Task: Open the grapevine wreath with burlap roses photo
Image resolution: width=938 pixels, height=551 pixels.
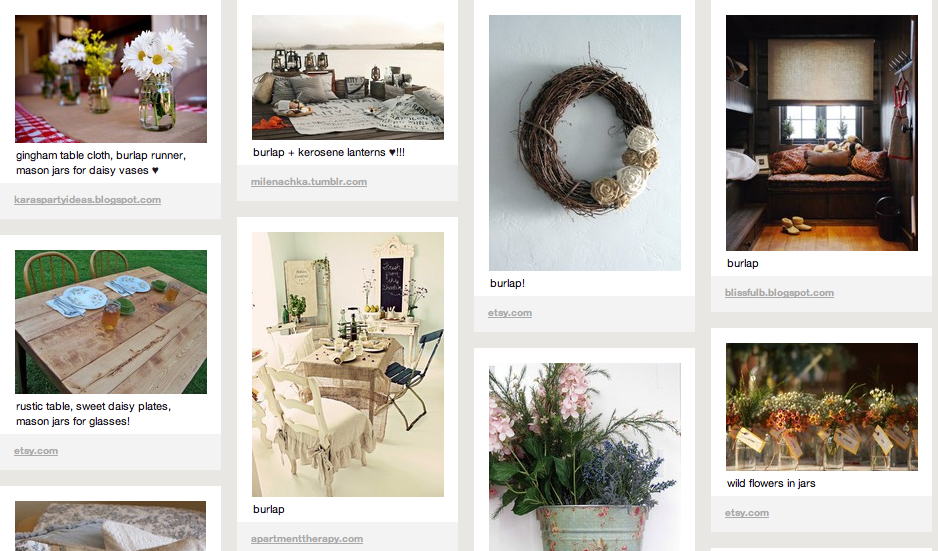Action: point(584,143)
